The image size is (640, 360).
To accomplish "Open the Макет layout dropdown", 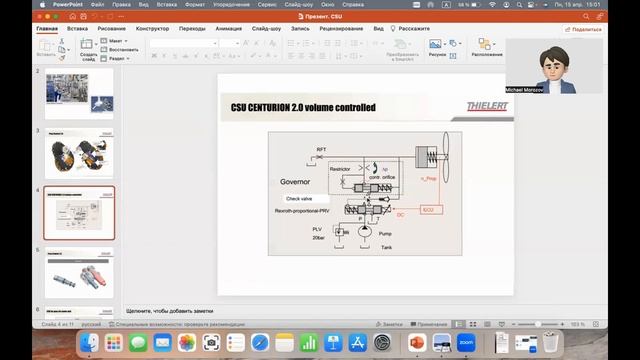I will click(114, 41).
